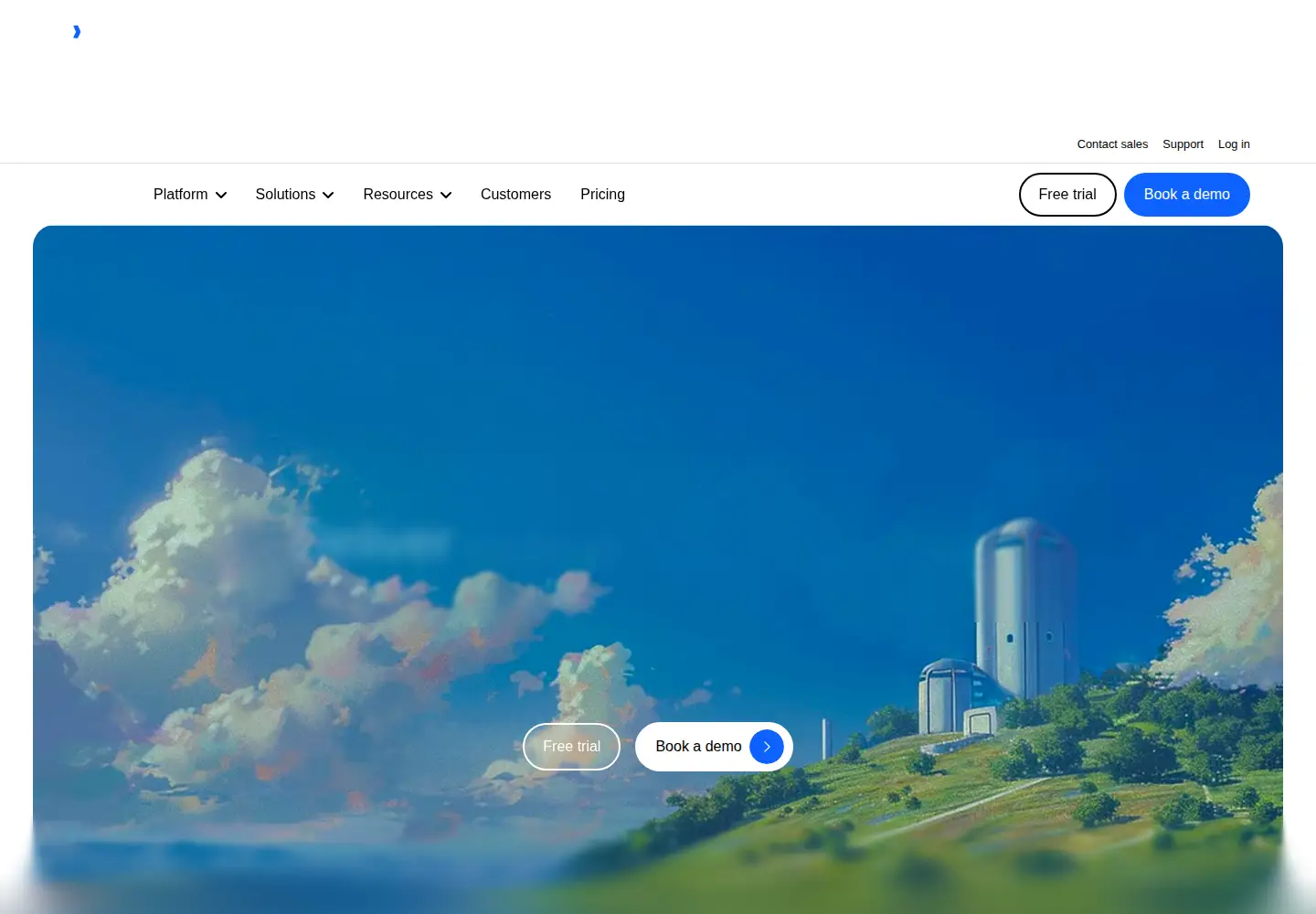Screen dimensions: 1316x914
Task: Click the Log in link
Action: (x=1234, y=144)
